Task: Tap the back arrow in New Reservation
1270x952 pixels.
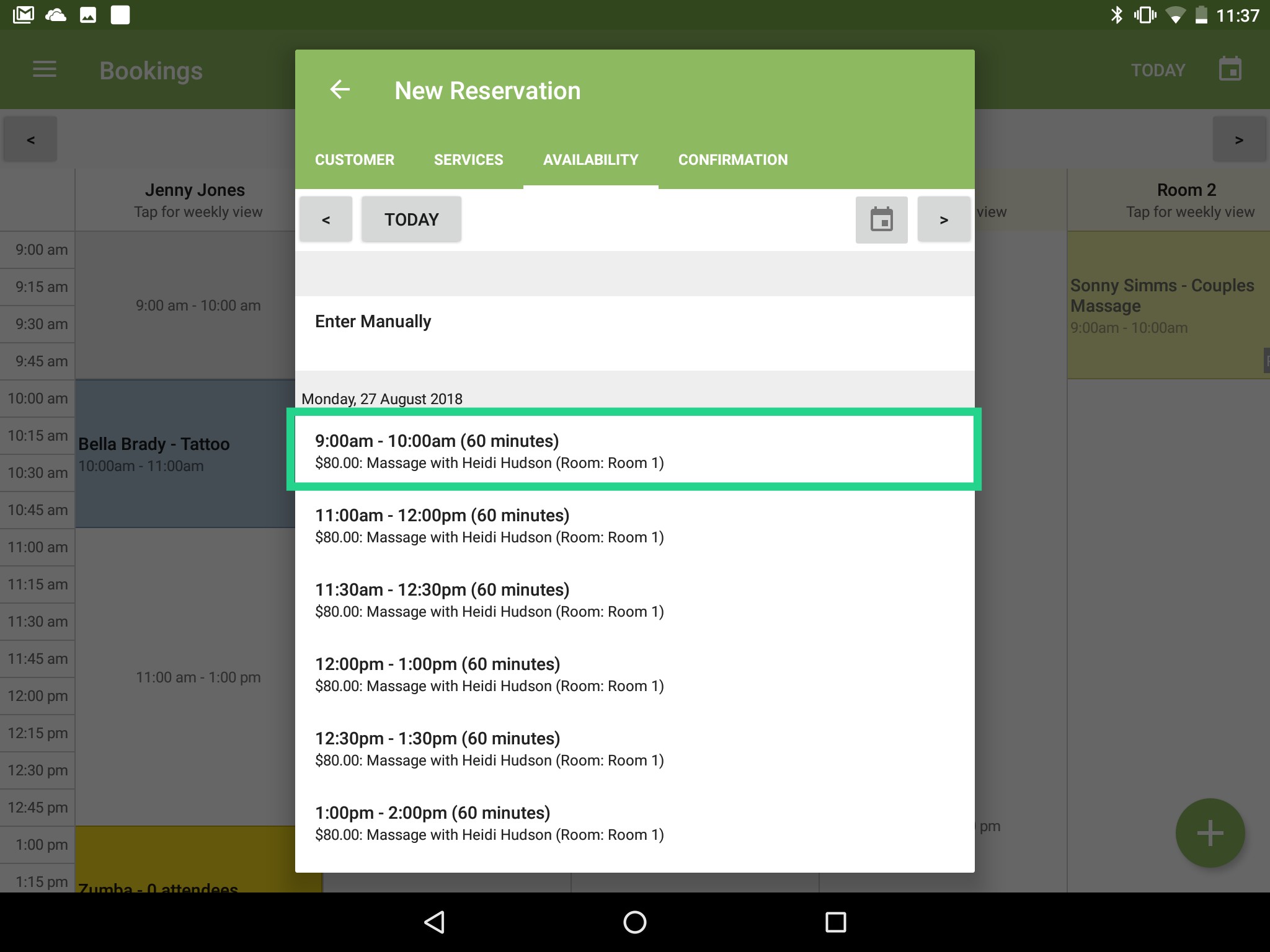Action: pos(340,90)
